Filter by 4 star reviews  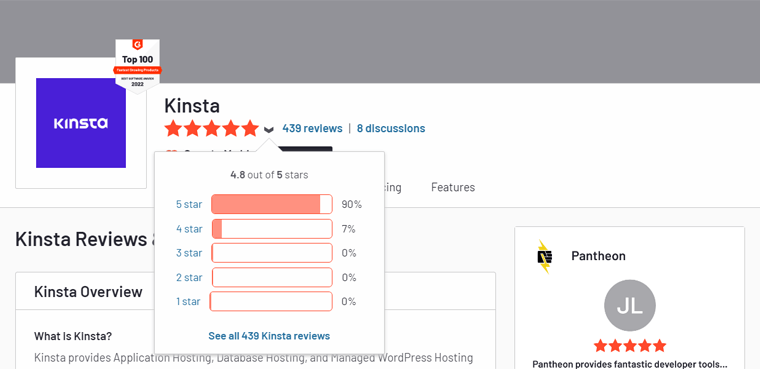189,229
